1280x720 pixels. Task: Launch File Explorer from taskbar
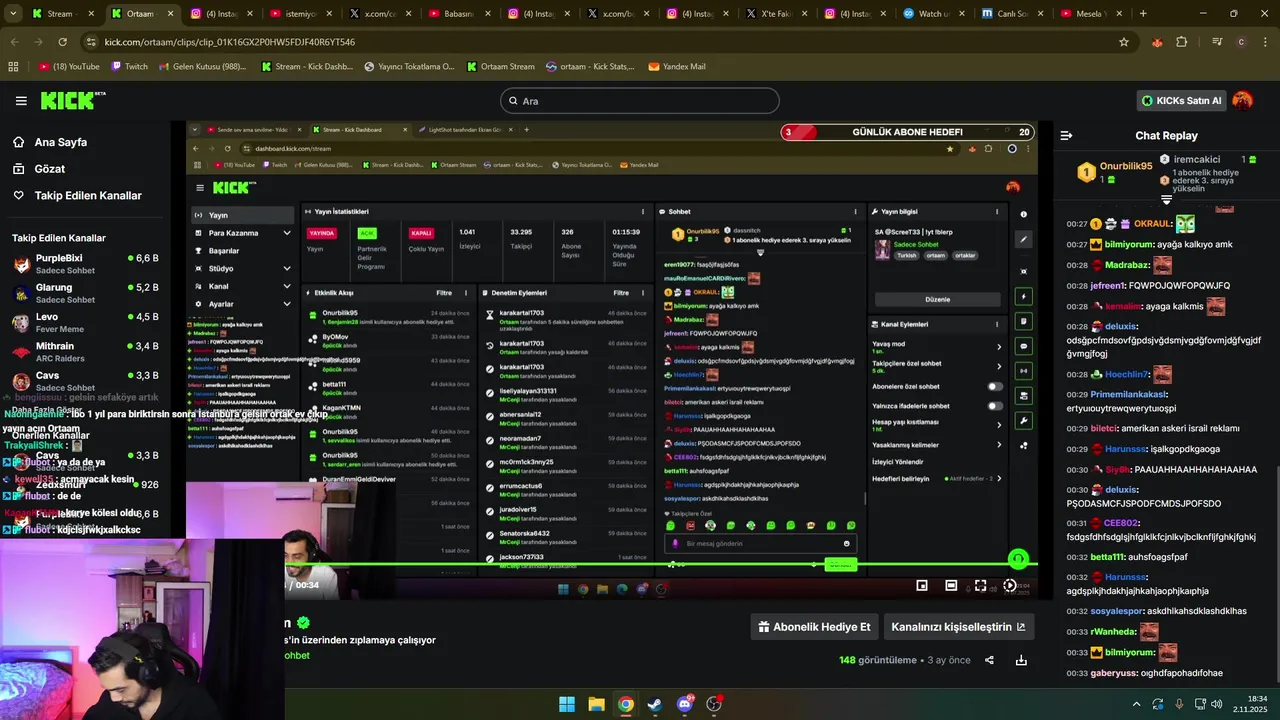(596, 704)
